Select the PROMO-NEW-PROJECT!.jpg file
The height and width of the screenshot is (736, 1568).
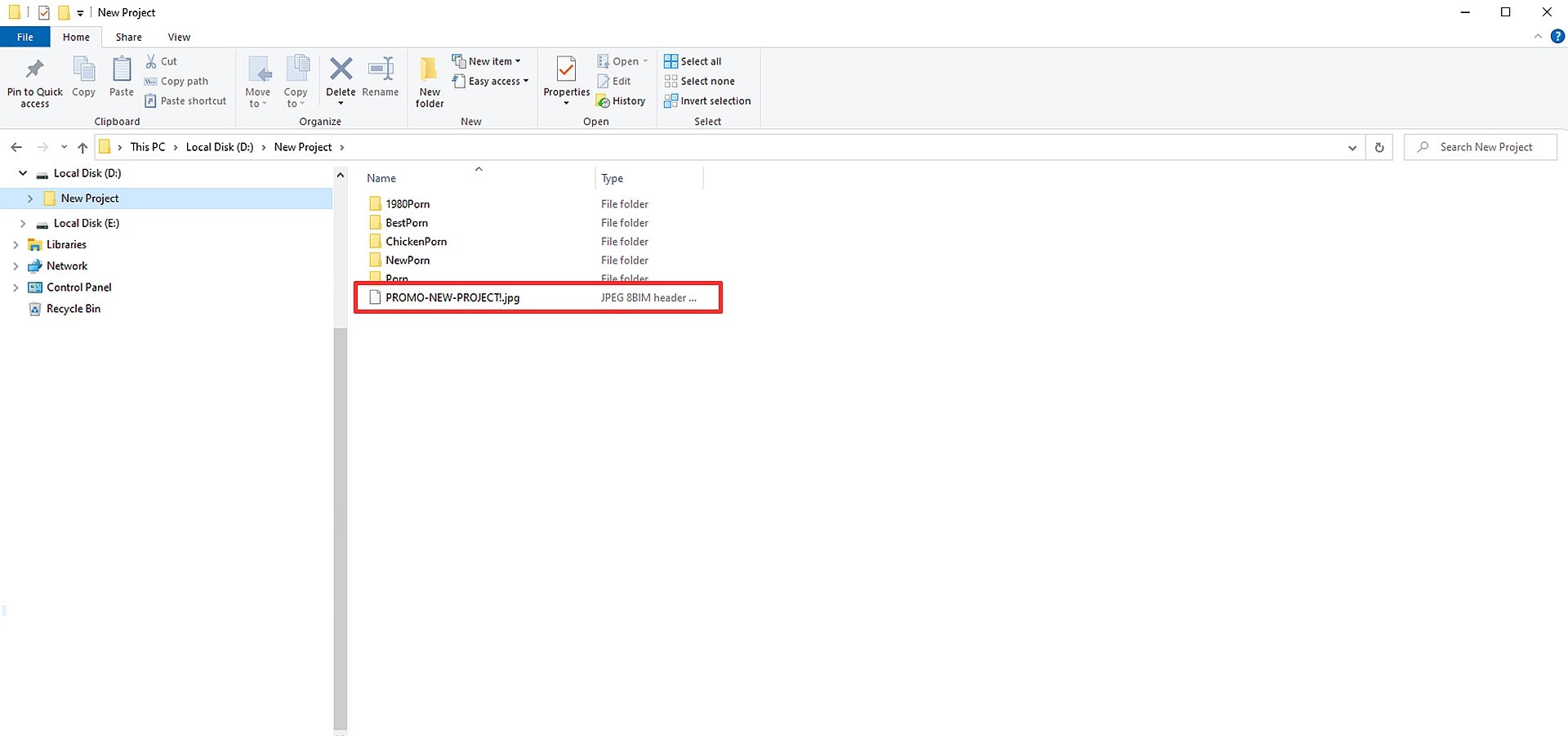tap(538, 297)
